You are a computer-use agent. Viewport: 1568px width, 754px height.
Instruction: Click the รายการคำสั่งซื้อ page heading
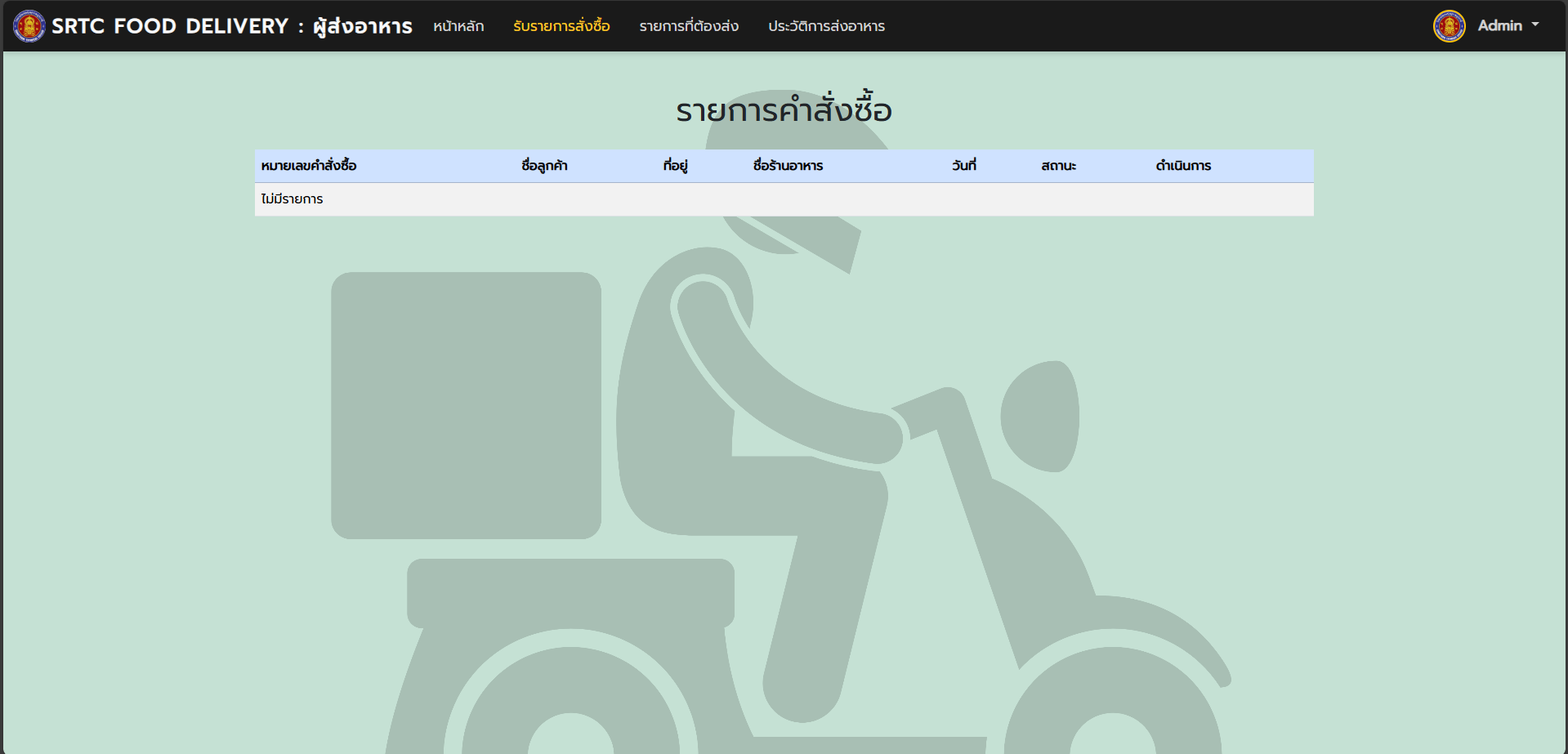[x=784, y=110]
